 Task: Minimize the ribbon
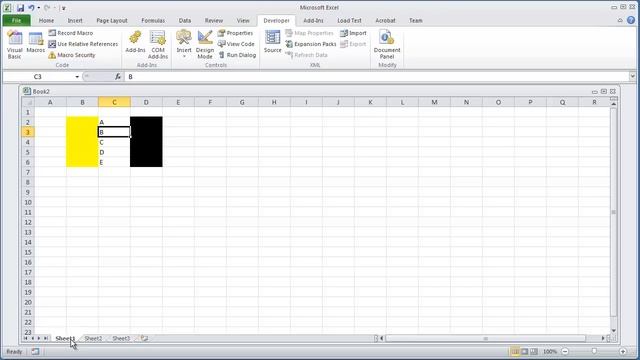(x=620, y=20)
